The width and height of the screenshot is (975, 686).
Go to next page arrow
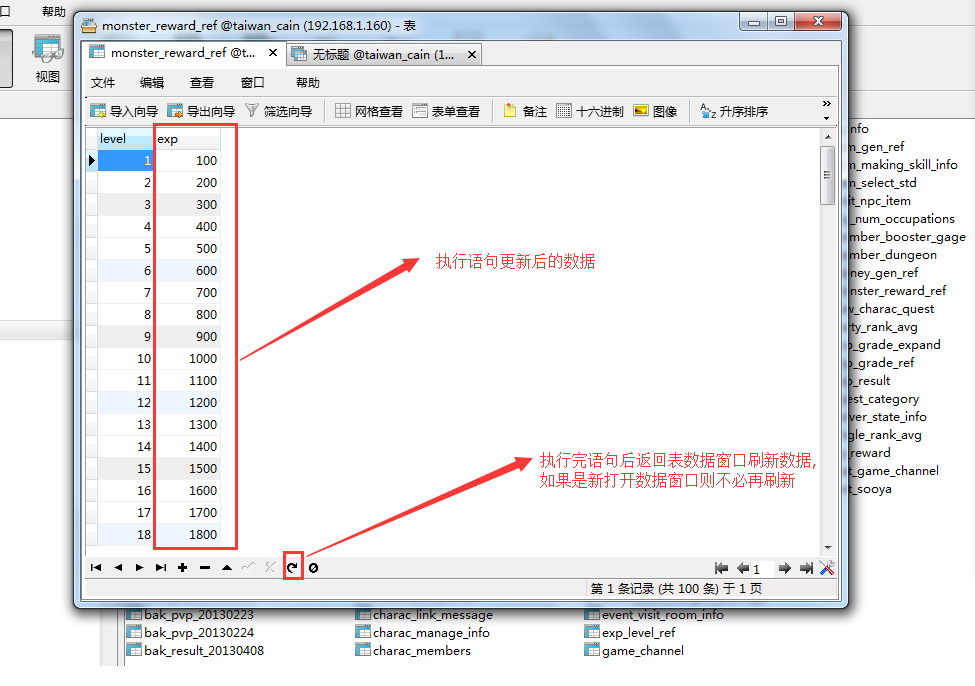point(785,568)
